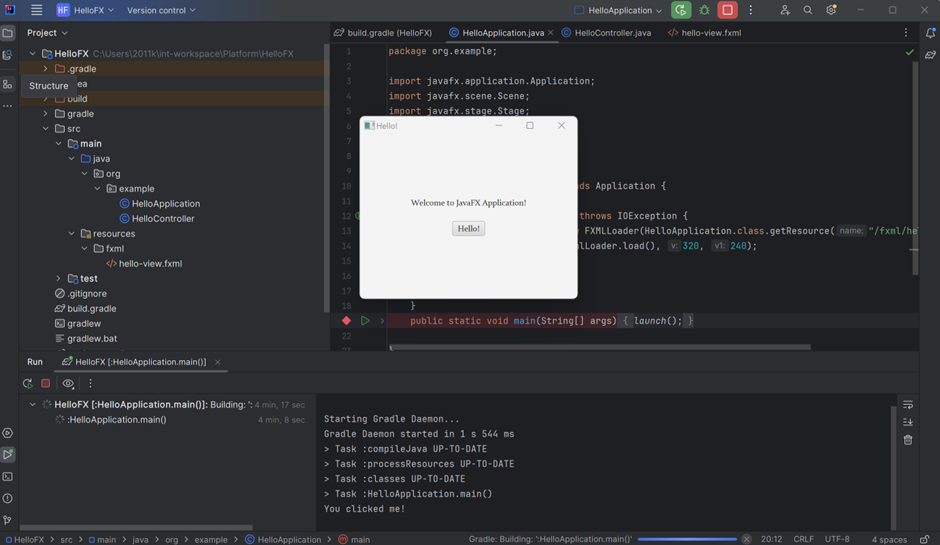Open more run actions next to stop

[x=751, y=10]
